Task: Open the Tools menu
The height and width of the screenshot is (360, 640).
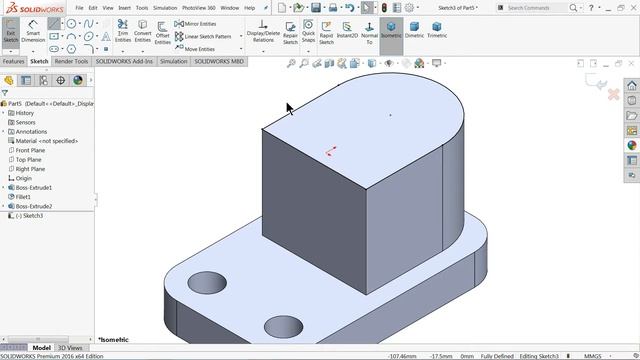Action: [142, 8]
